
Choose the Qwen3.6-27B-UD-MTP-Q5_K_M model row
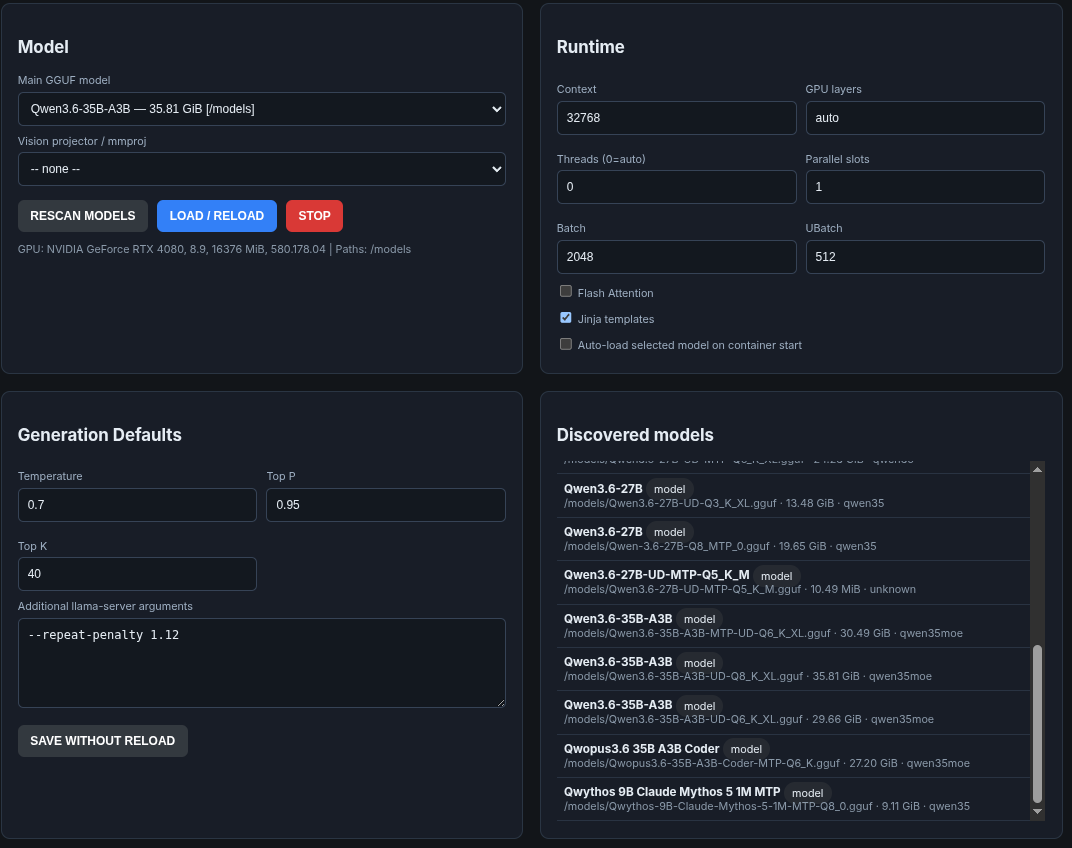(x=793, y=582)
